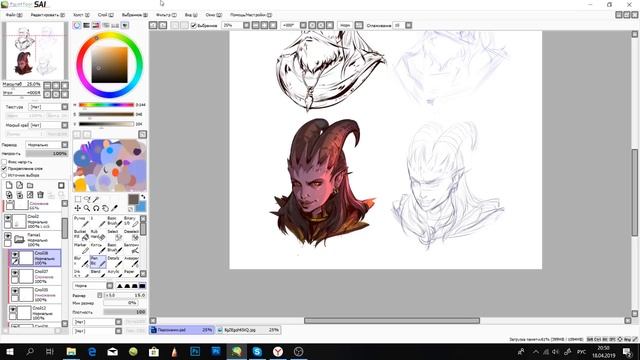Choose the Pen Bic brush

98,262
